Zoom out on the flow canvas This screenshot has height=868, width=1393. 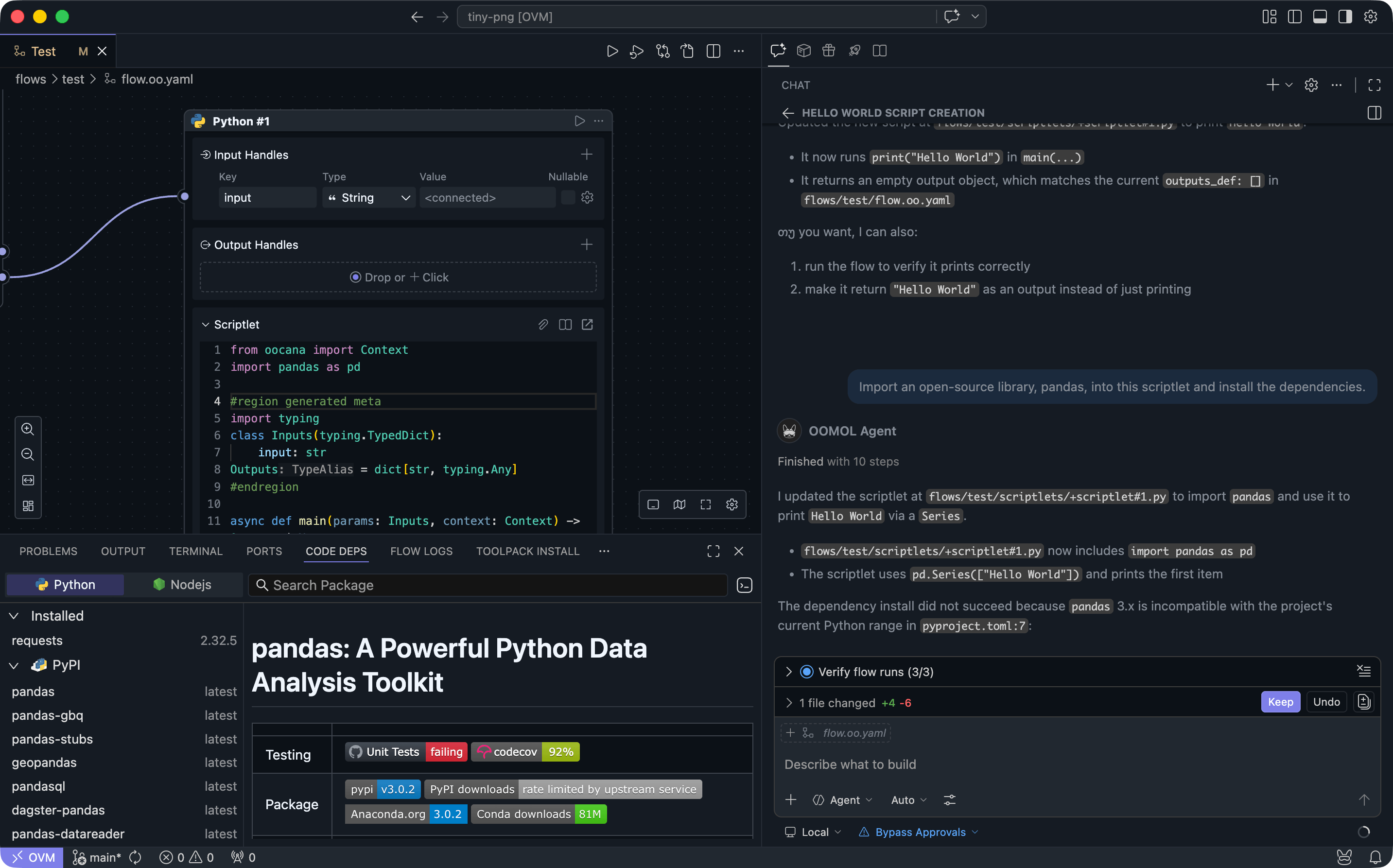28,455
